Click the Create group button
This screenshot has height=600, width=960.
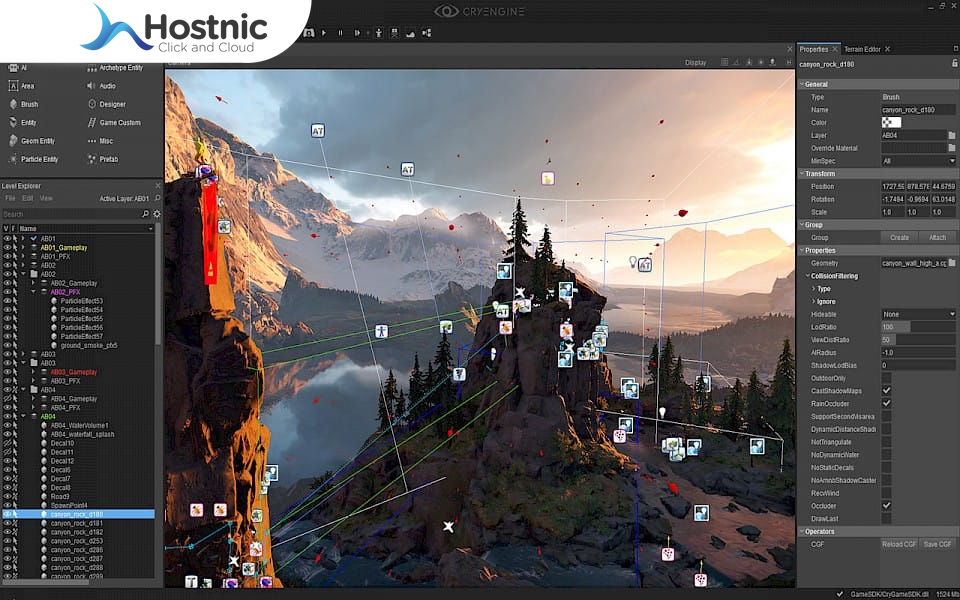(899, 238)
